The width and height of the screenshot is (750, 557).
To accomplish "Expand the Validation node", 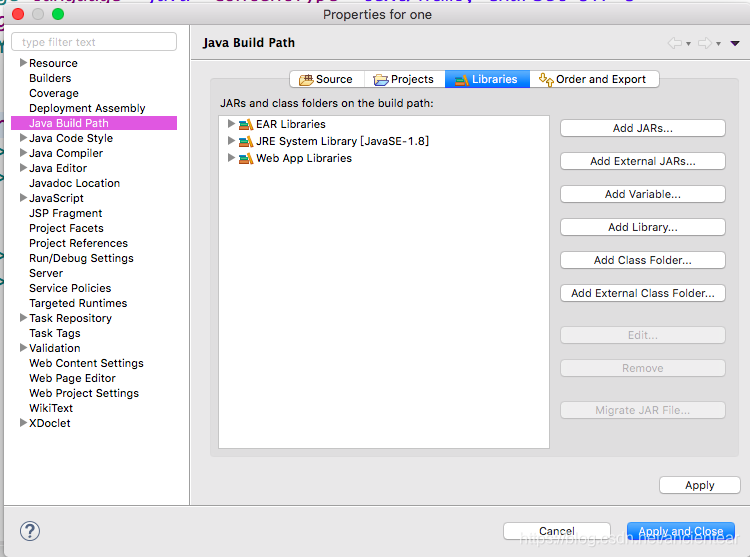I will [x=22, y=348].
